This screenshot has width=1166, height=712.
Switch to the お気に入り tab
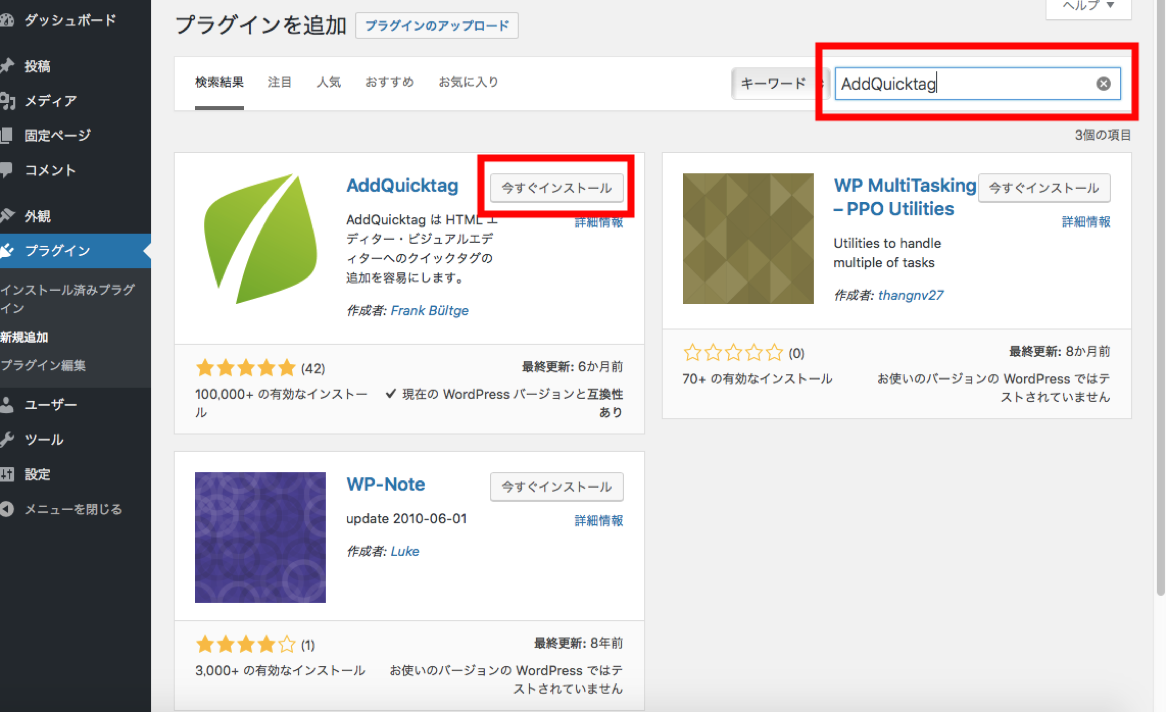point(468,82)
